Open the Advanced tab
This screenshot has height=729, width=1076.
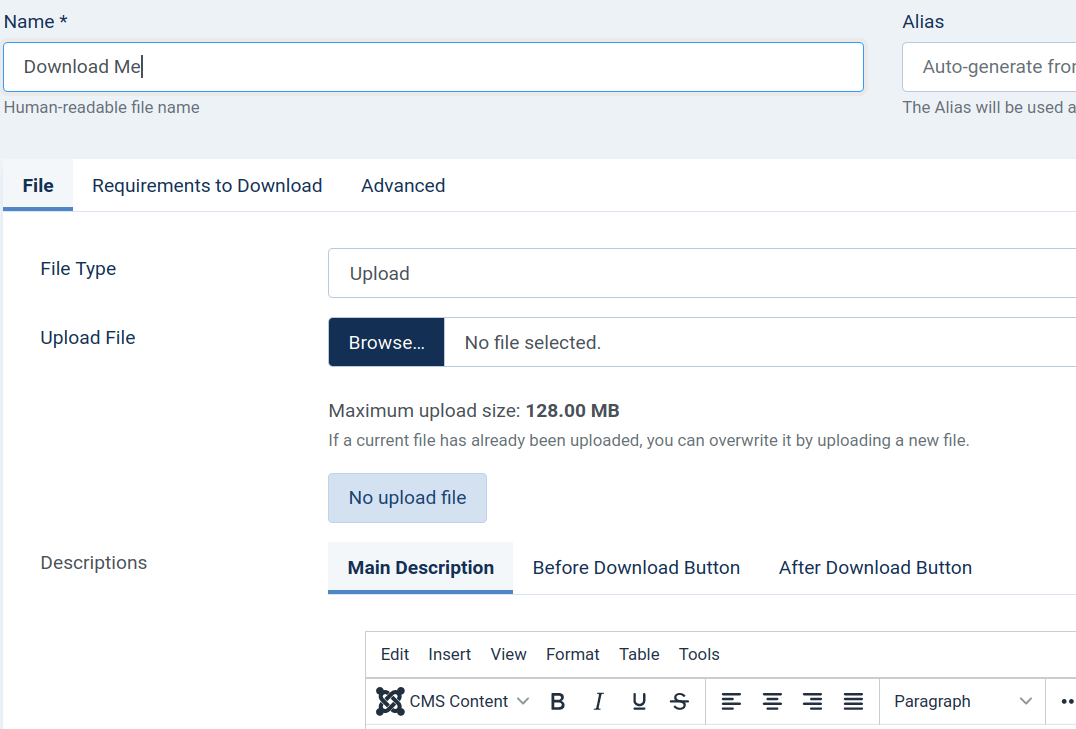[x=403, y=186]
